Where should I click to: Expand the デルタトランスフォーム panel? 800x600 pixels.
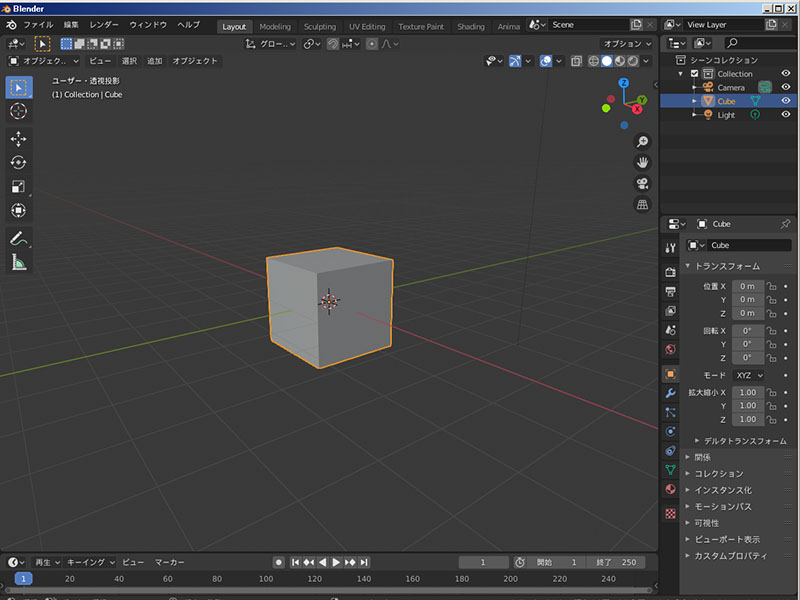click(x=744, y=441)
